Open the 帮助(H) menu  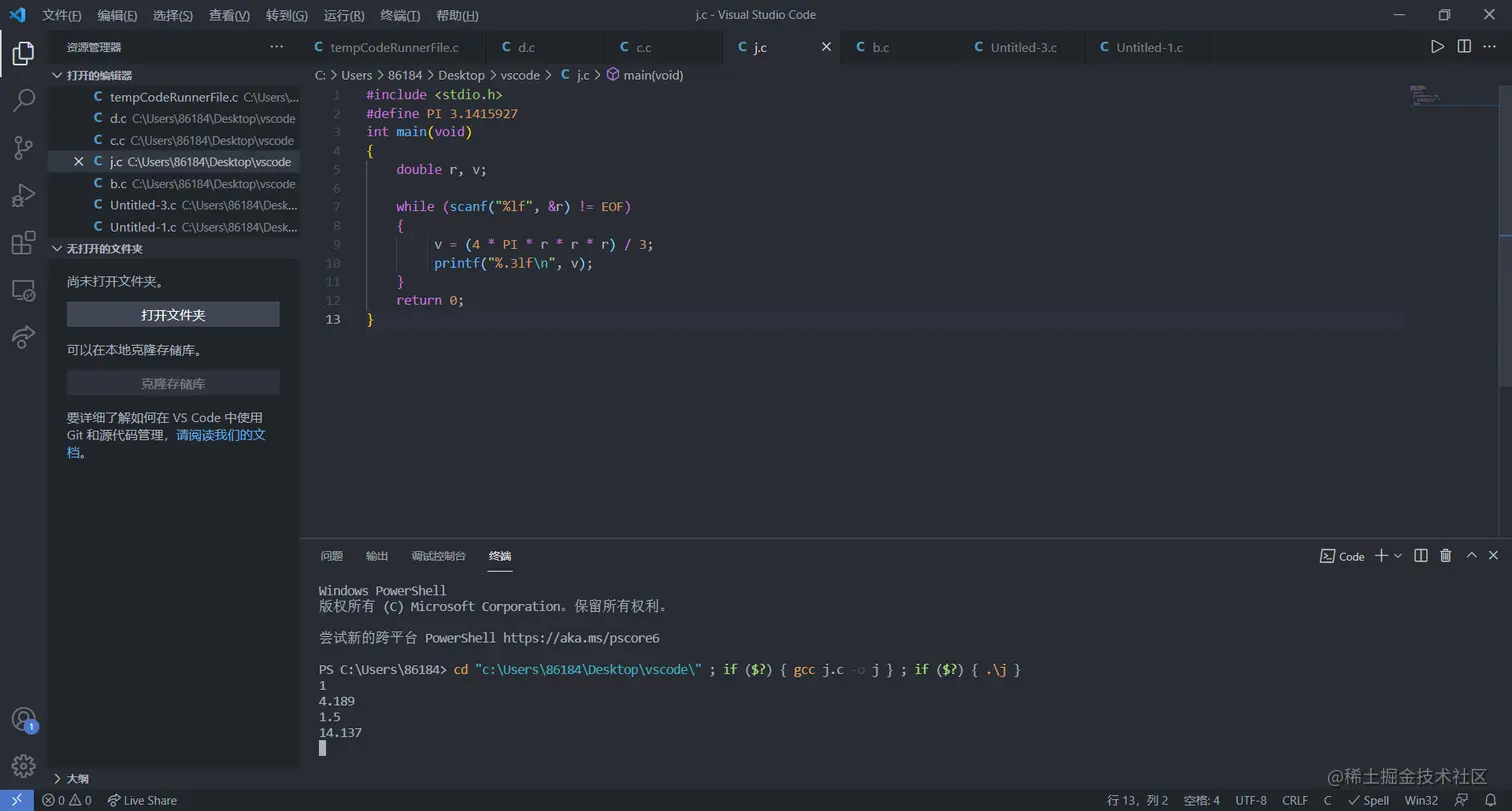[x=457, y=15]
